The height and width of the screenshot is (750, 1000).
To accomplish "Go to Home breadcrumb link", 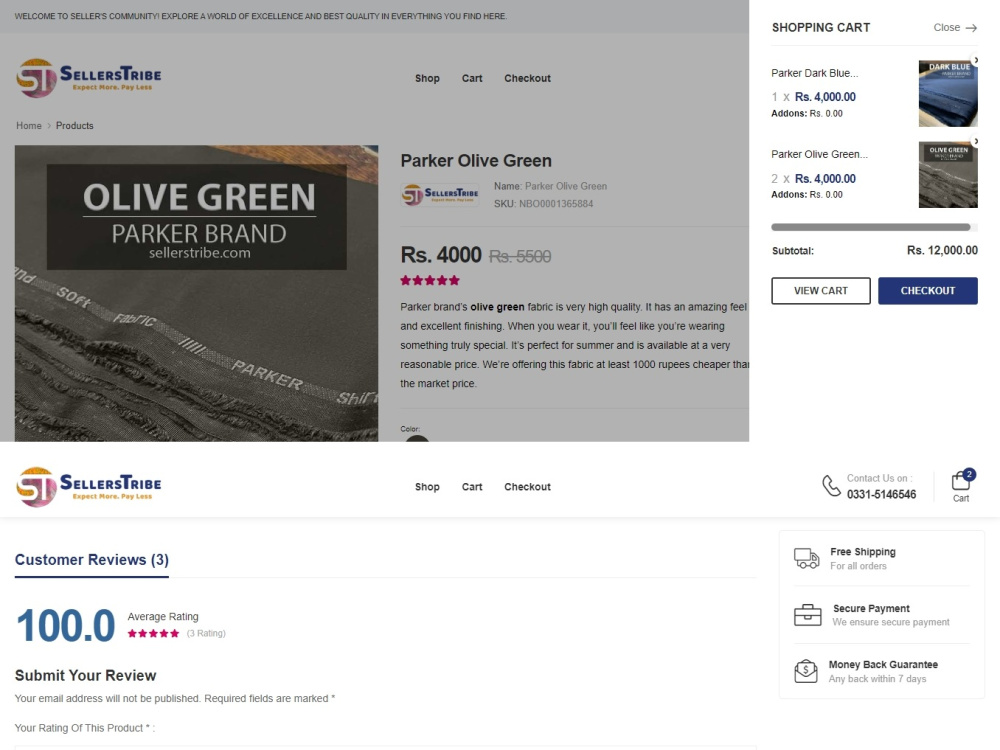I will point(29,126).
